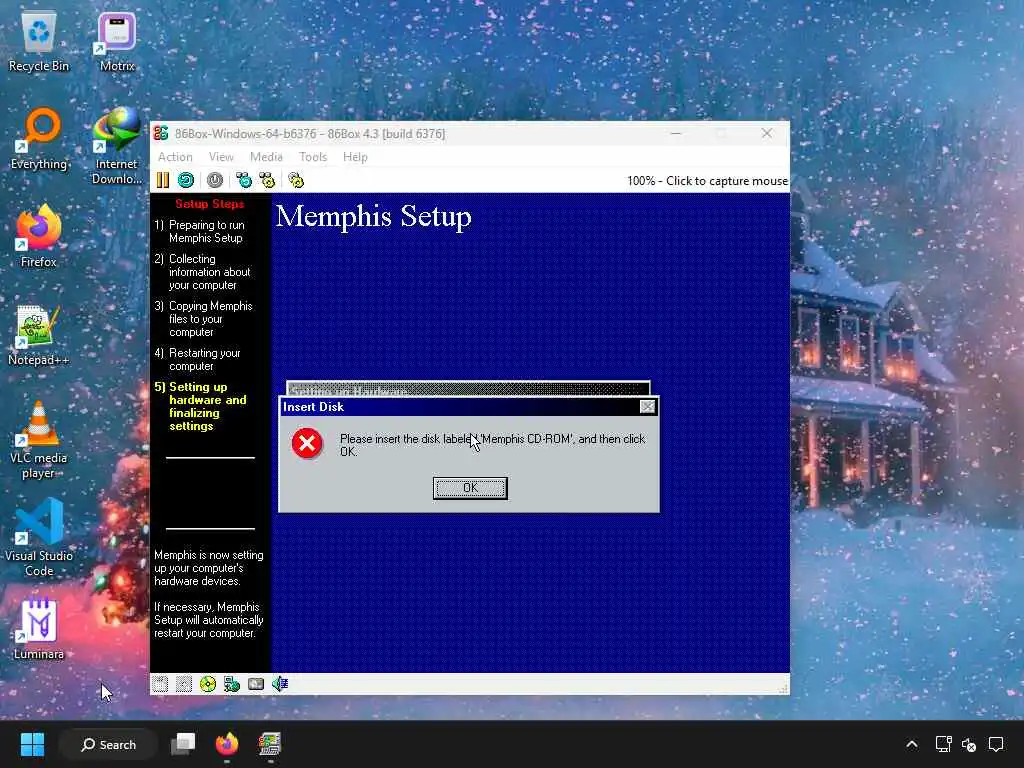Image resolution: width=1024 pixels, height=768 pixels.
Task: Click first floppy drive status icon
Action: pyautogui.click(x=160, y=684)
